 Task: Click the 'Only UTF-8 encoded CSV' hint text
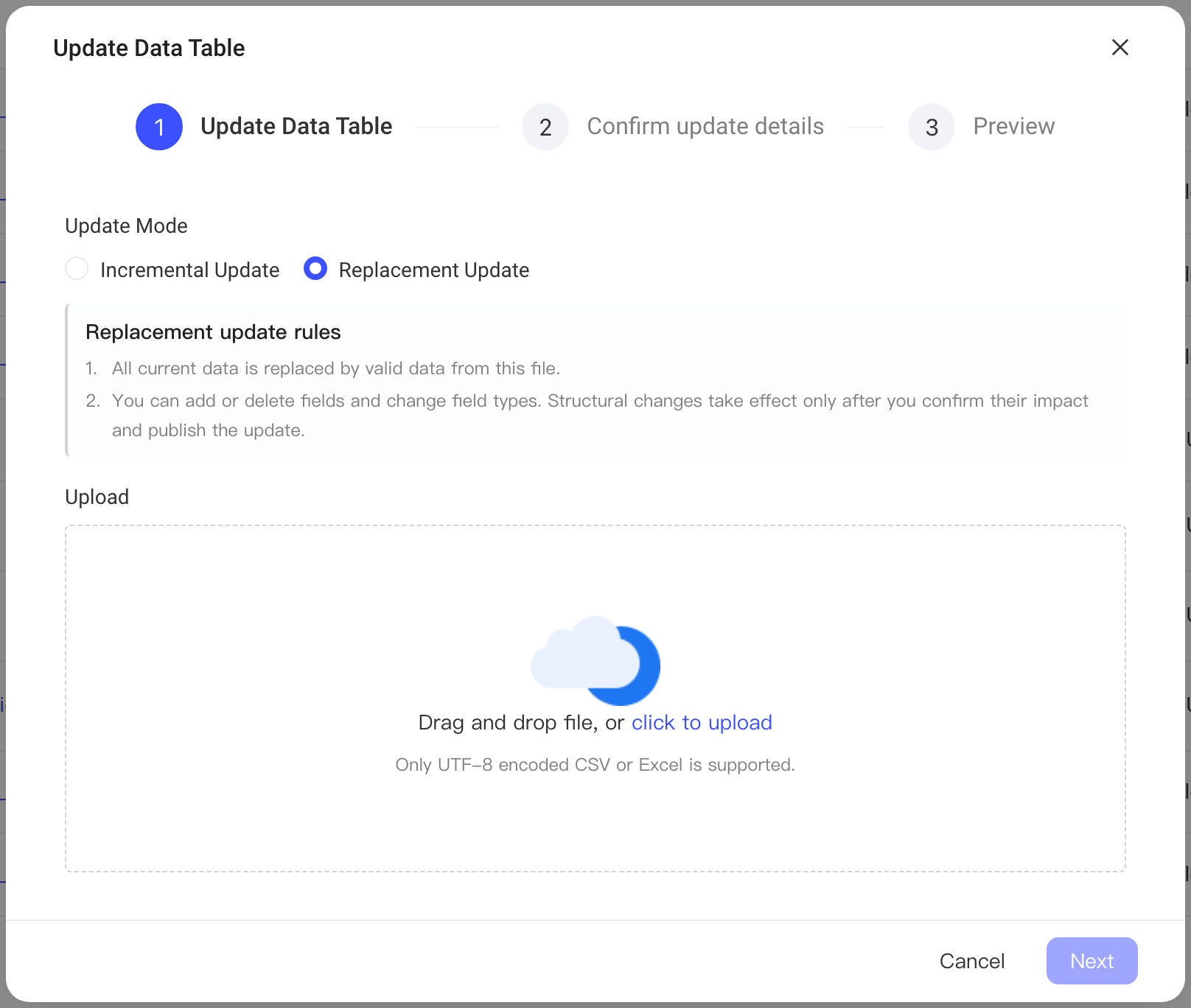[595, 765]
